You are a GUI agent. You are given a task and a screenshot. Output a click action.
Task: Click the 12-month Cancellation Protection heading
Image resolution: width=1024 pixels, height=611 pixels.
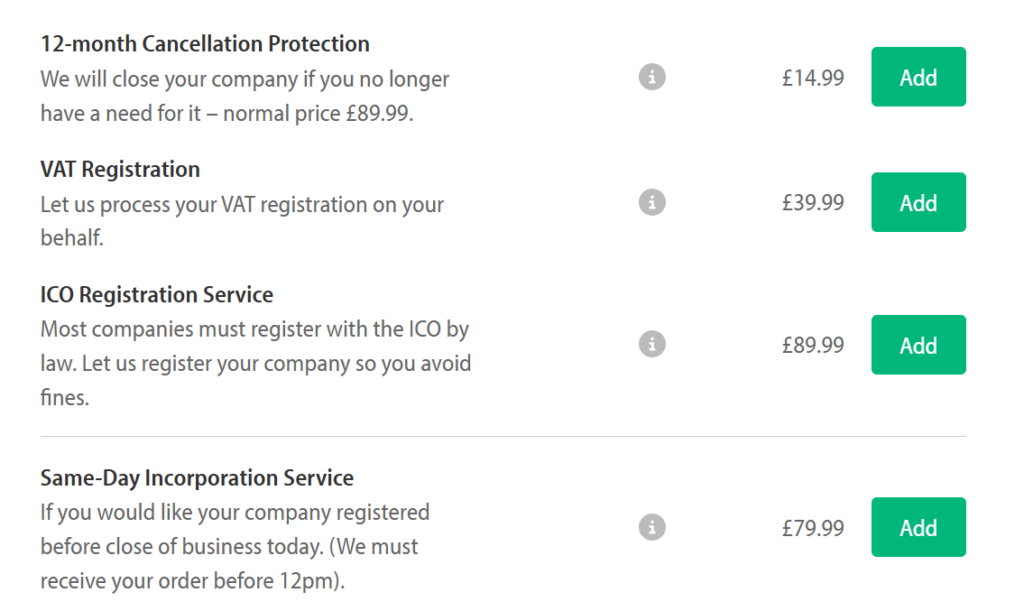pos(204,43)
